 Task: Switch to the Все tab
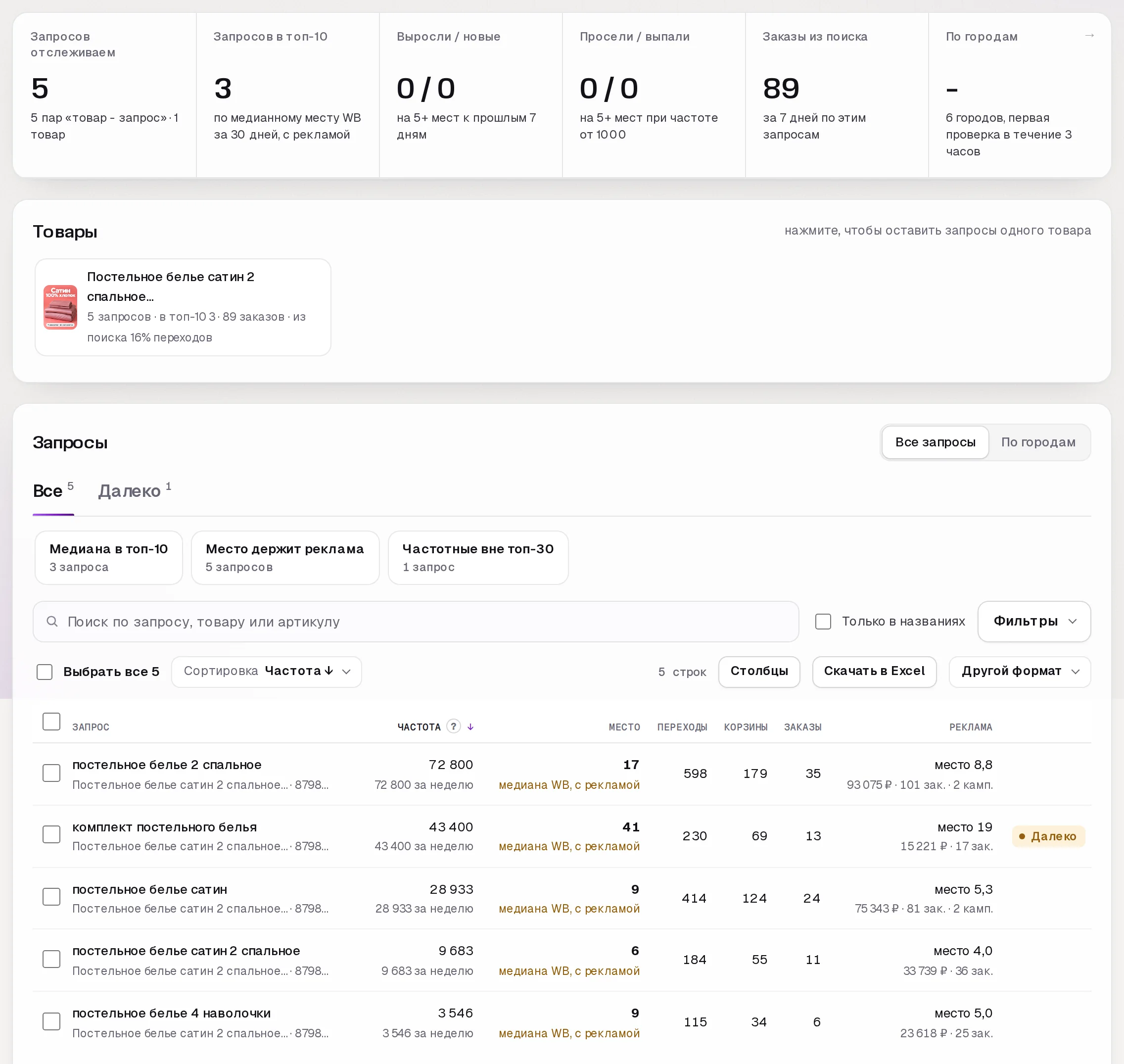[53, 491]
